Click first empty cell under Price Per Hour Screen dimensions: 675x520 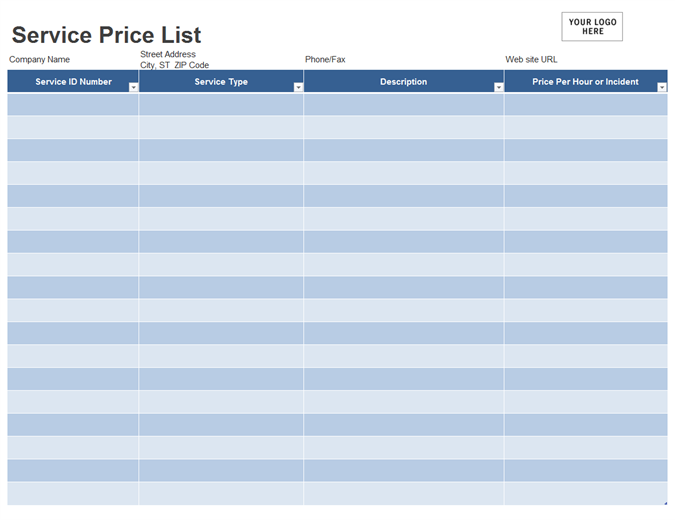[x=585, y=105]
